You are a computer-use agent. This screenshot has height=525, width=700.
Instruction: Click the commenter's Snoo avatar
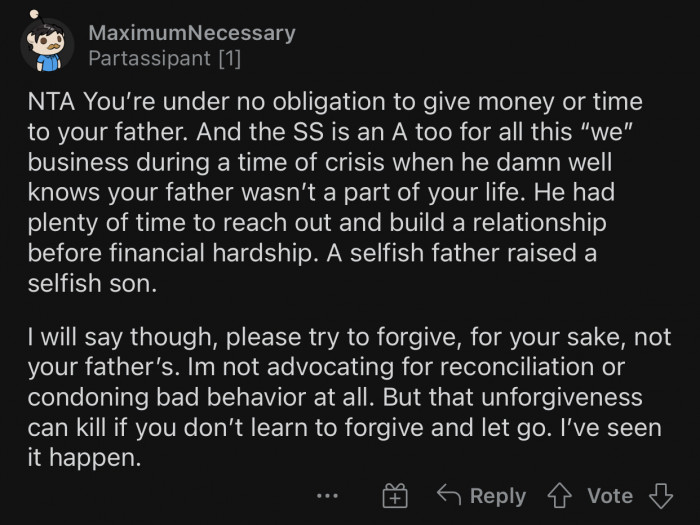point(47,45)
